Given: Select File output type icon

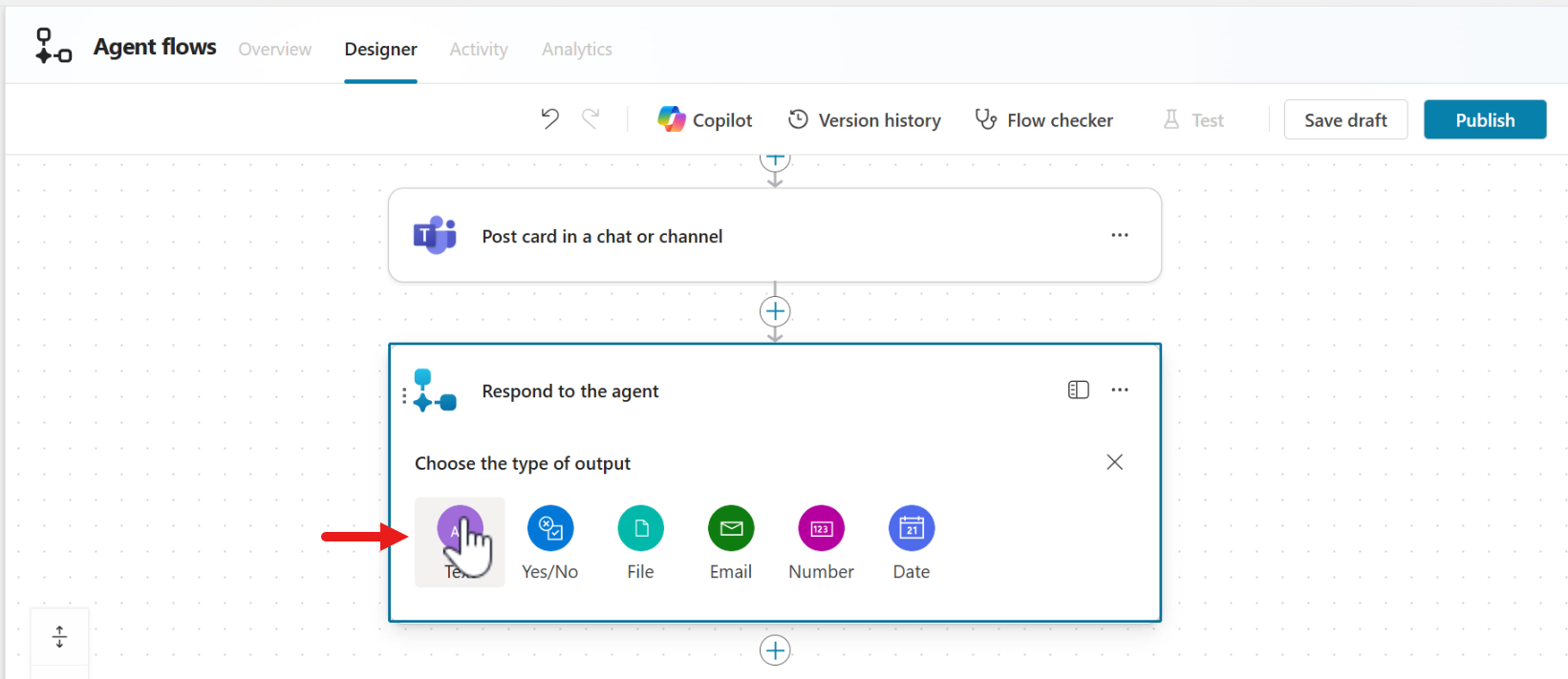Looking at the screenshot, I should (x=640, y=529).
